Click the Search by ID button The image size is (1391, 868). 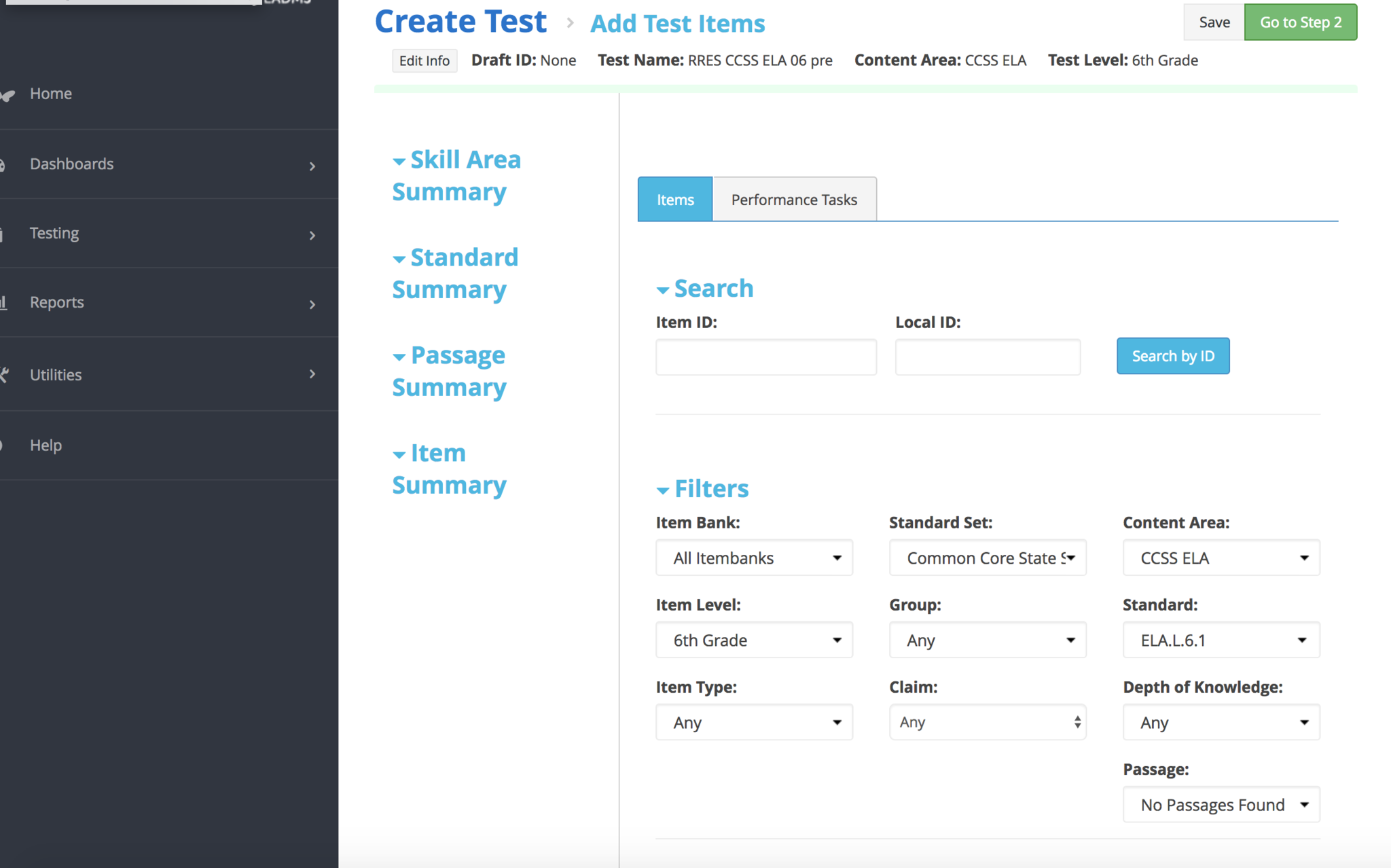pos(1173,356)
